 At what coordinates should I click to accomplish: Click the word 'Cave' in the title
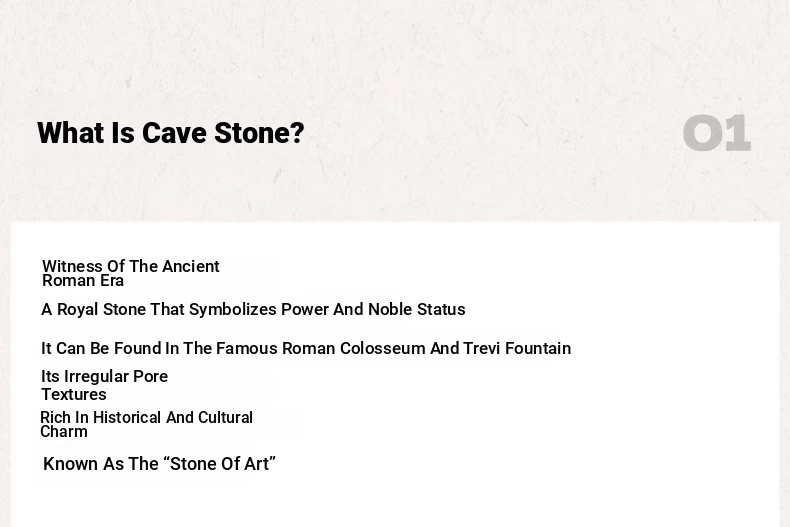tap(174, 134)
